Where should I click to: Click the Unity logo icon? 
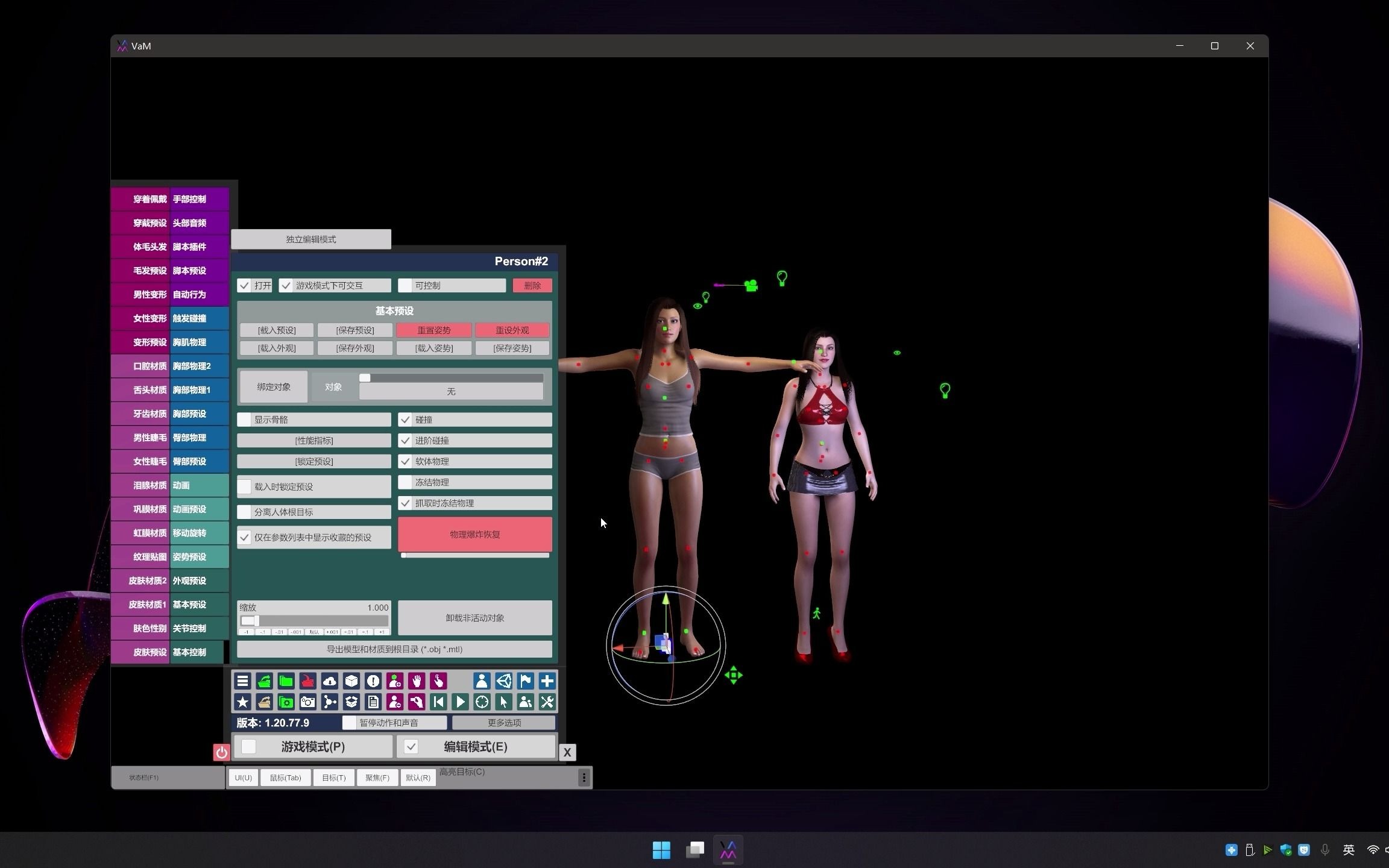pos(503,681)
